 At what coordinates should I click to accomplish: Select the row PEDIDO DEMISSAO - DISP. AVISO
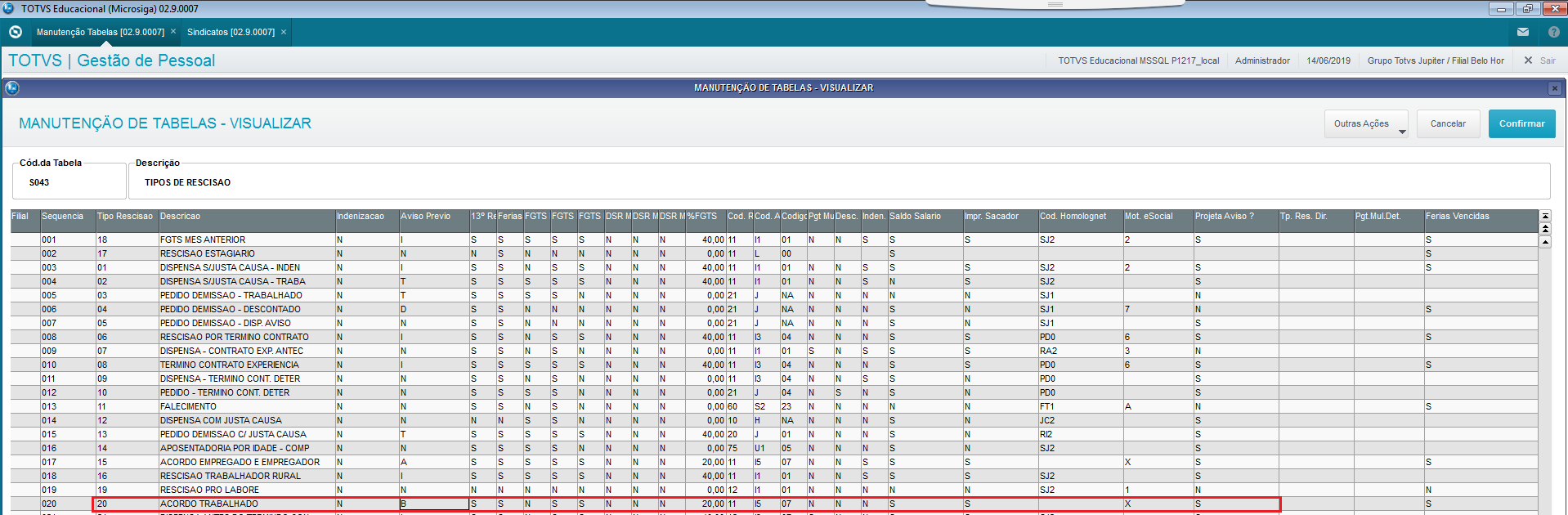(774, 323)
